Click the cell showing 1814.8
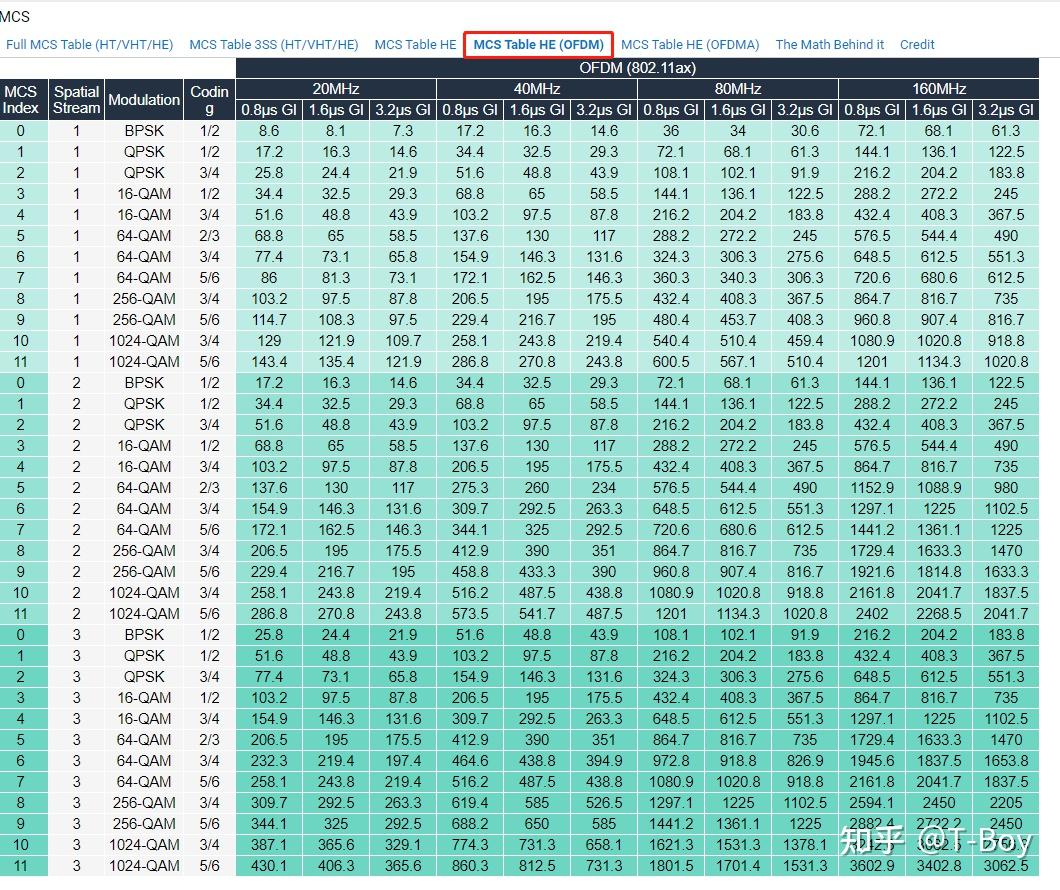The image size is (1060, 890). [x=939, y=572]
